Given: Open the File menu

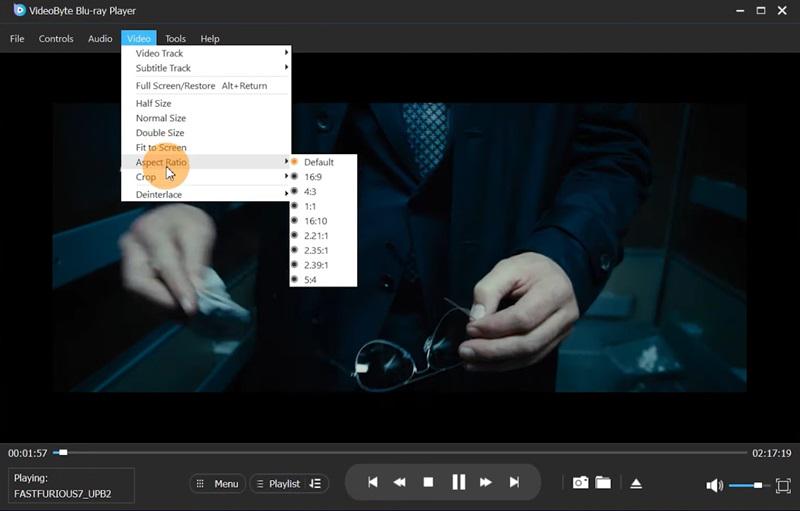Looking at the screenshot, I should tap(17, 39).
